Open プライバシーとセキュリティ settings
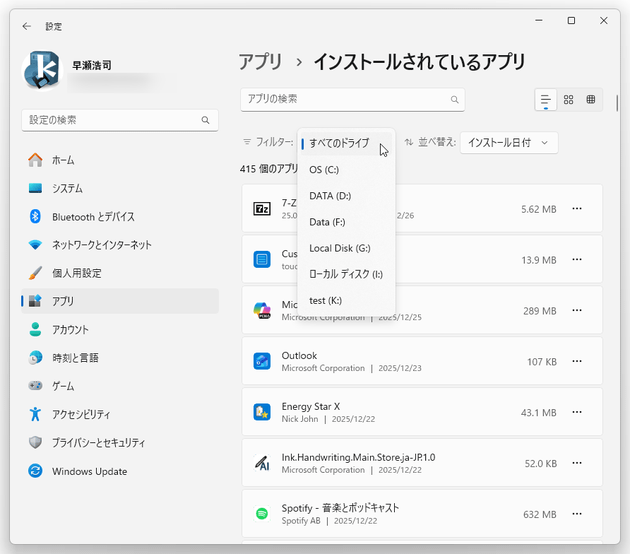The height and width of the screenshot is (554, 630). click(x=120, y=443)
